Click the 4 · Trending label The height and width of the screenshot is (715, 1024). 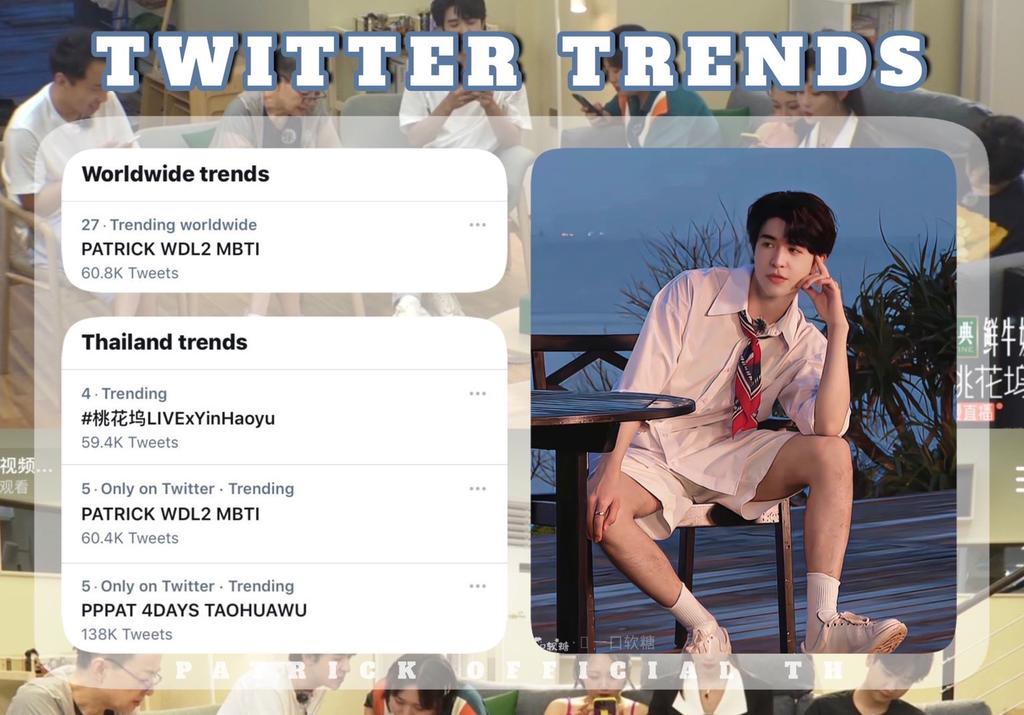[x=124, y=393]
